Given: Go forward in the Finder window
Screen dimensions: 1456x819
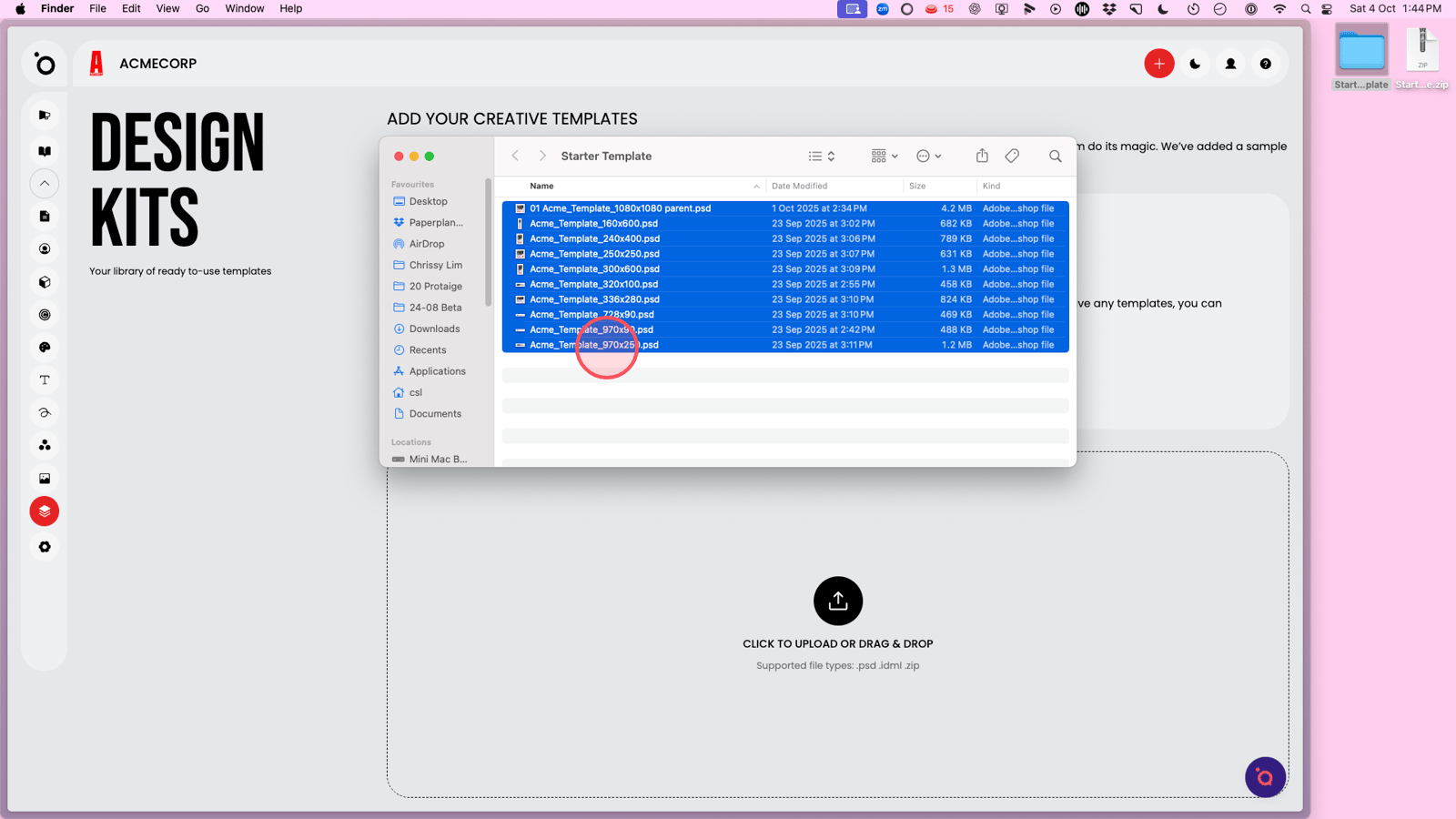Looking at the screenshot, I should pyautogui.click(x=542, y=156).
